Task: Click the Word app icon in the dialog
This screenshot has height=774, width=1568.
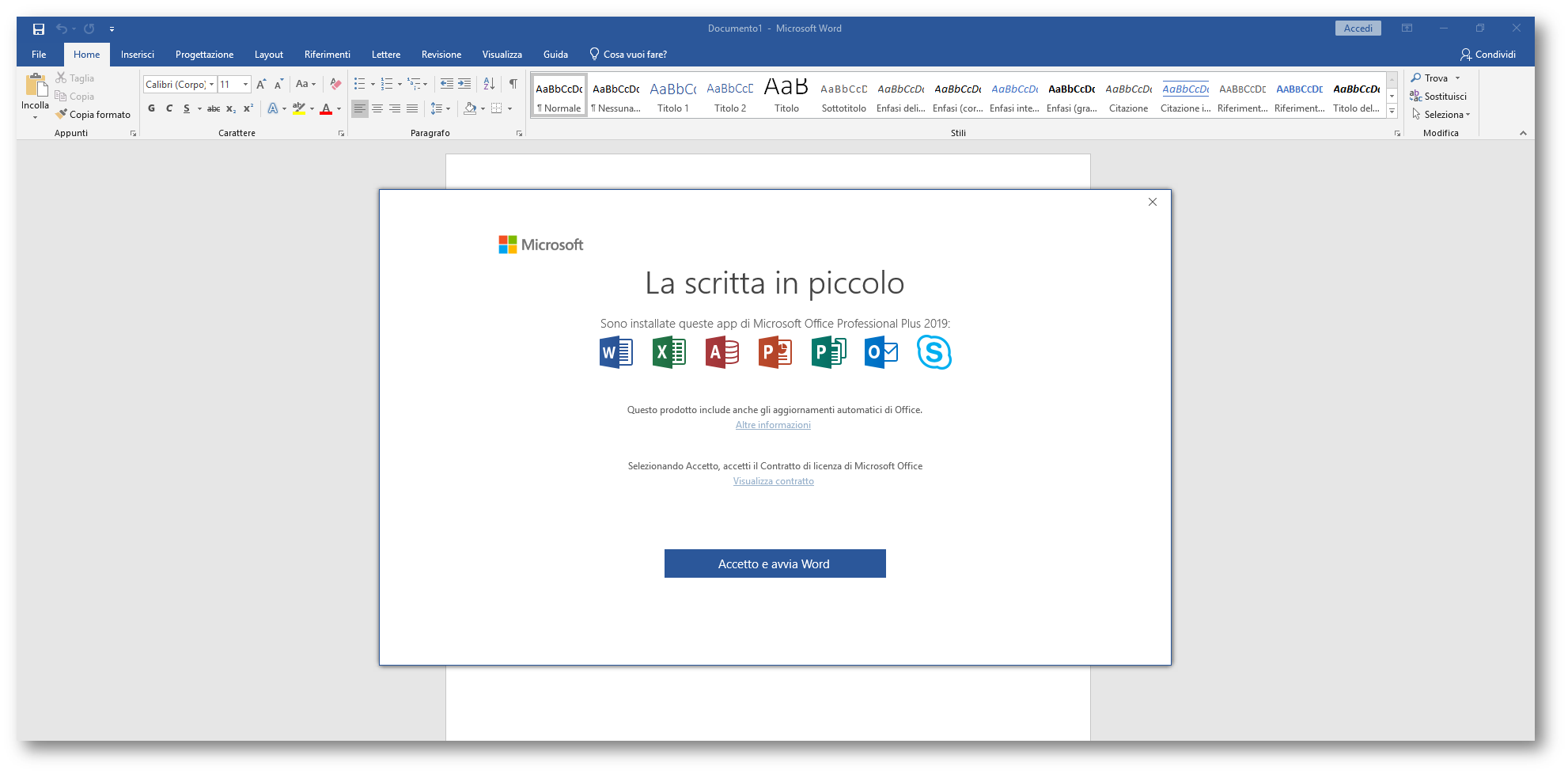Action: 616,352
